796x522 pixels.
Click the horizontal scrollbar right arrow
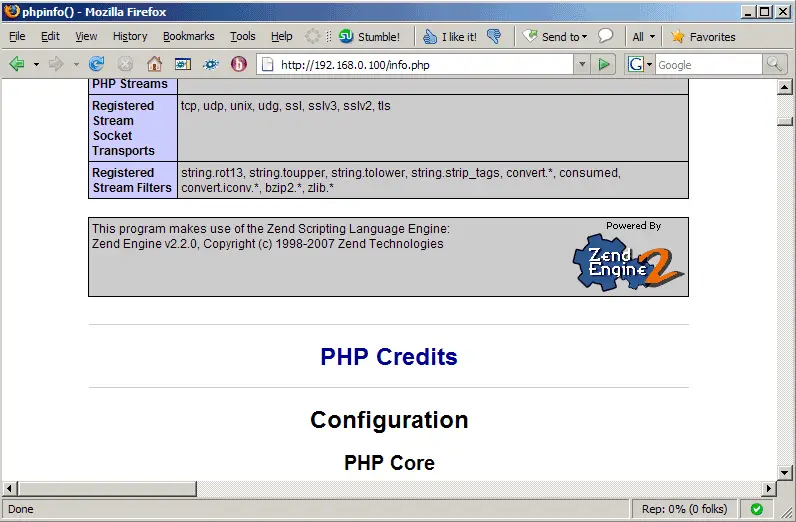click(x=769, y=488)
